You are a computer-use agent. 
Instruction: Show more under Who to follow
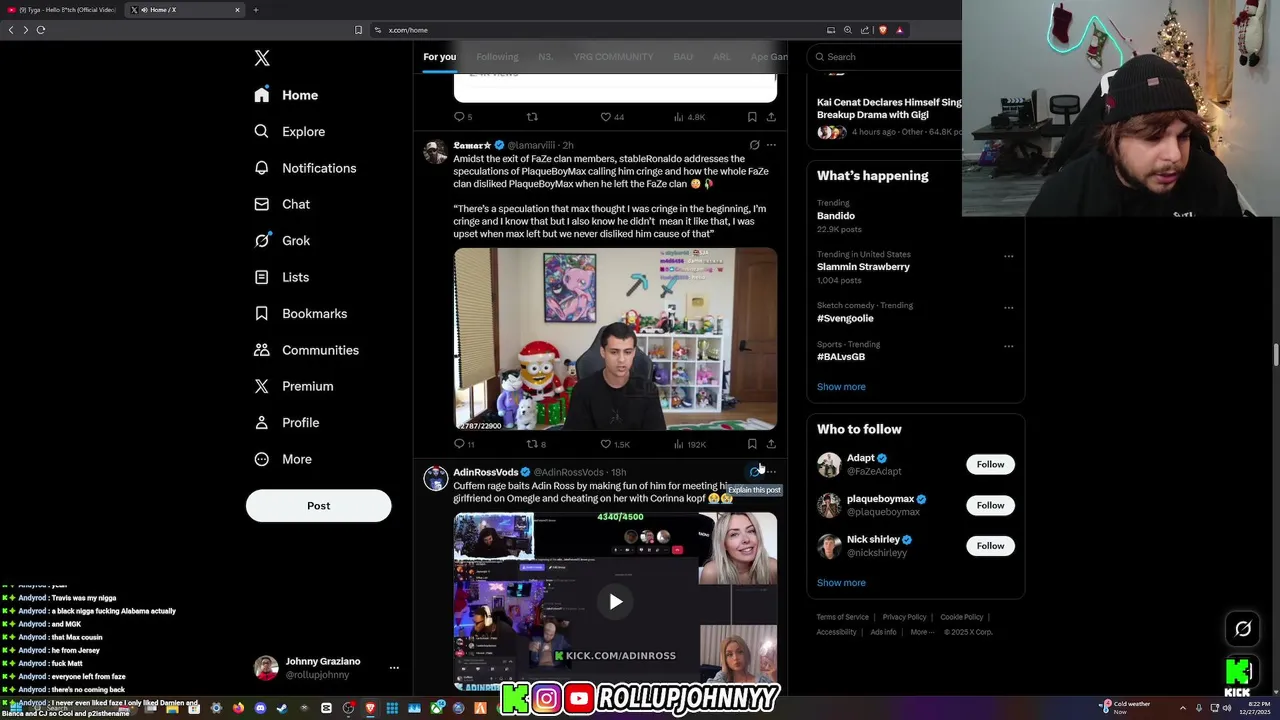coord(841,583)
